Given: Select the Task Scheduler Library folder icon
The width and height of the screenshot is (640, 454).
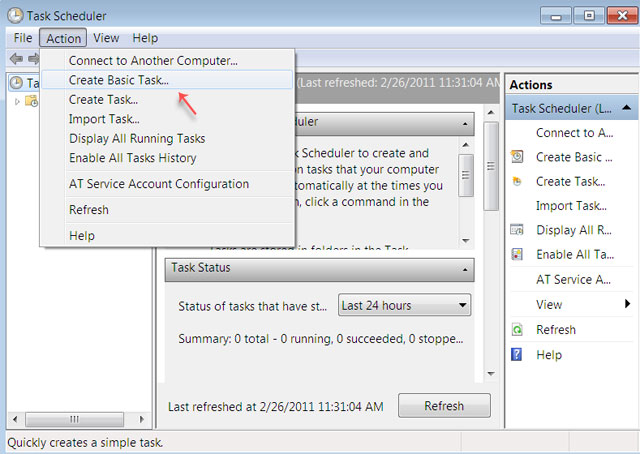Looking at the screenshot, I should [31, 100].
